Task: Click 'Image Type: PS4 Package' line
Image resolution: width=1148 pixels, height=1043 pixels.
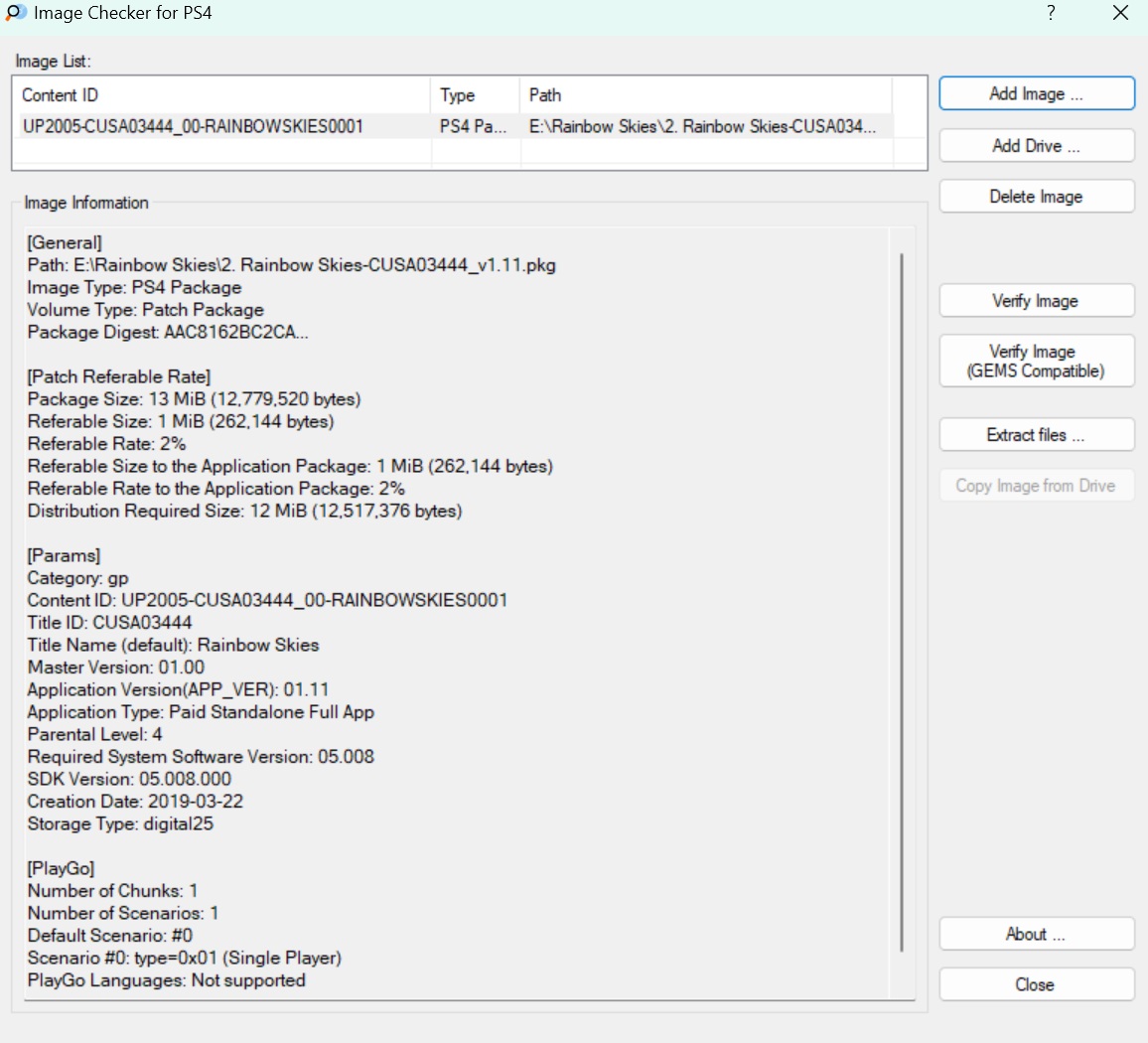Action: 134,287
